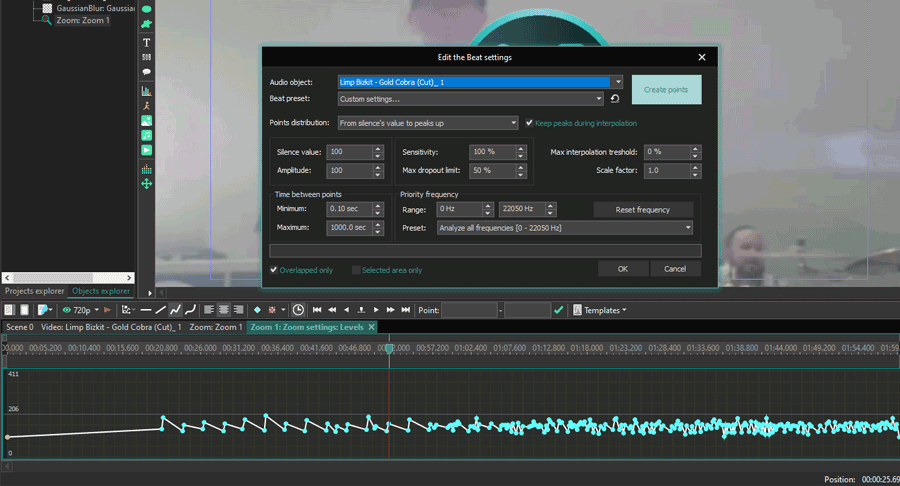This screenshot has height=486, width=900.
Task: Step forward one point (play arrow)
Action: (x=376, y=310)
